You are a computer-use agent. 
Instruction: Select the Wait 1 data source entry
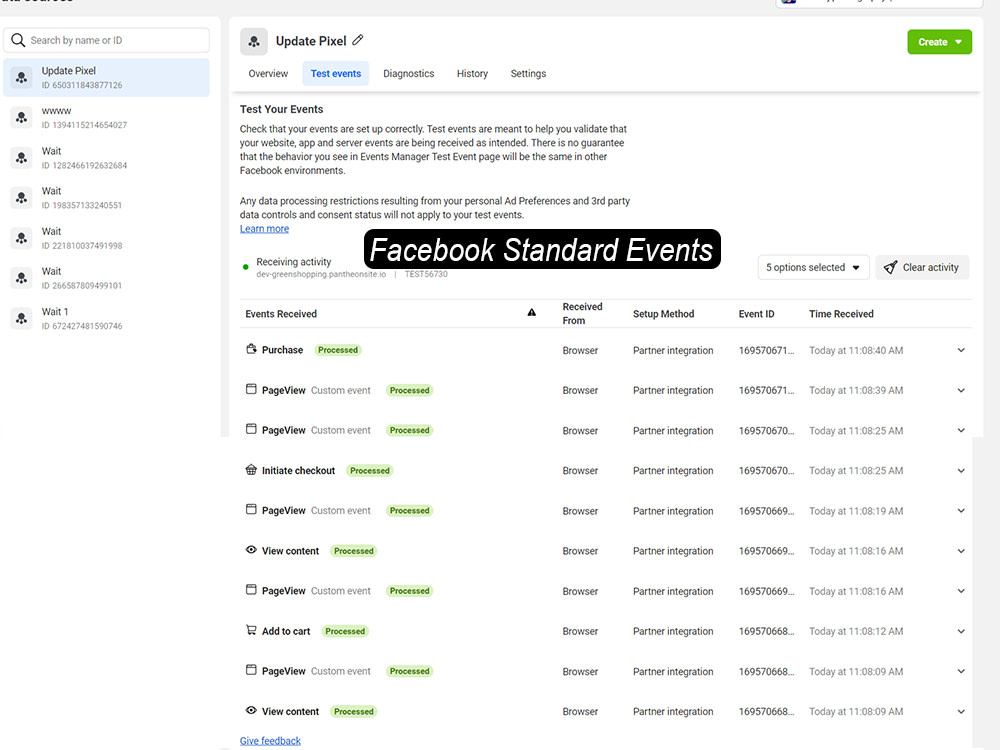pyautogui.click(x=107, y=319)
